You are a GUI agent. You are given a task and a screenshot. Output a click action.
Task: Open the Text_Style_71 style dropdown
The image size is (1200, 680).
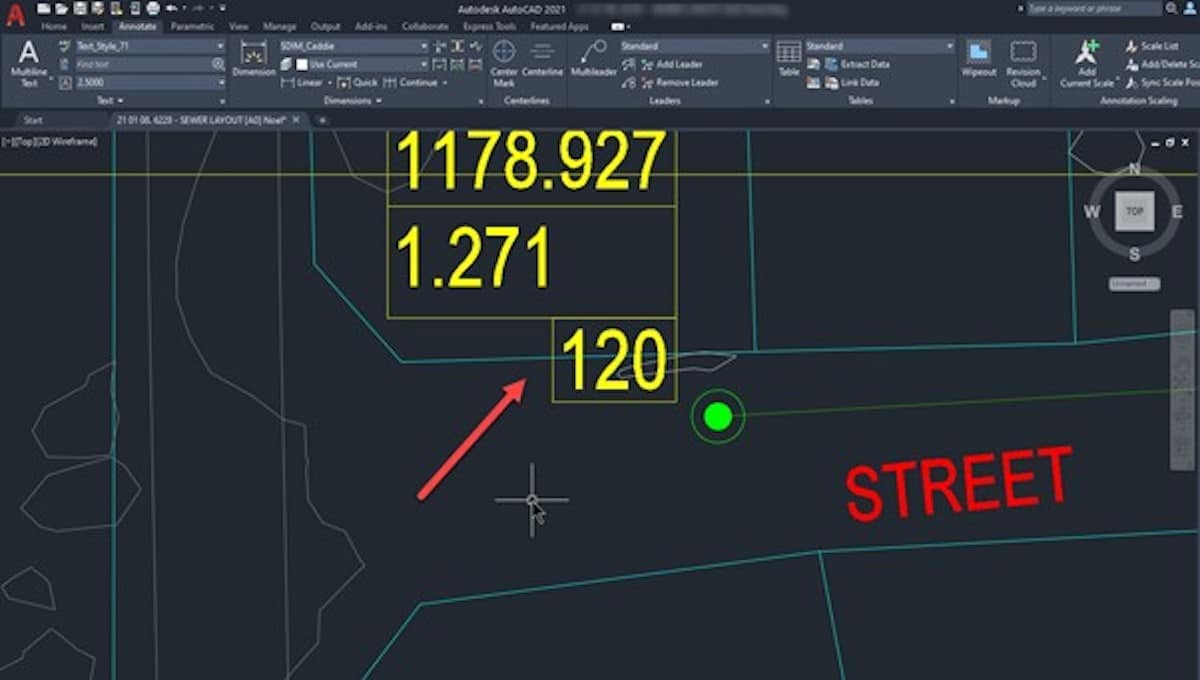[219, 46]
